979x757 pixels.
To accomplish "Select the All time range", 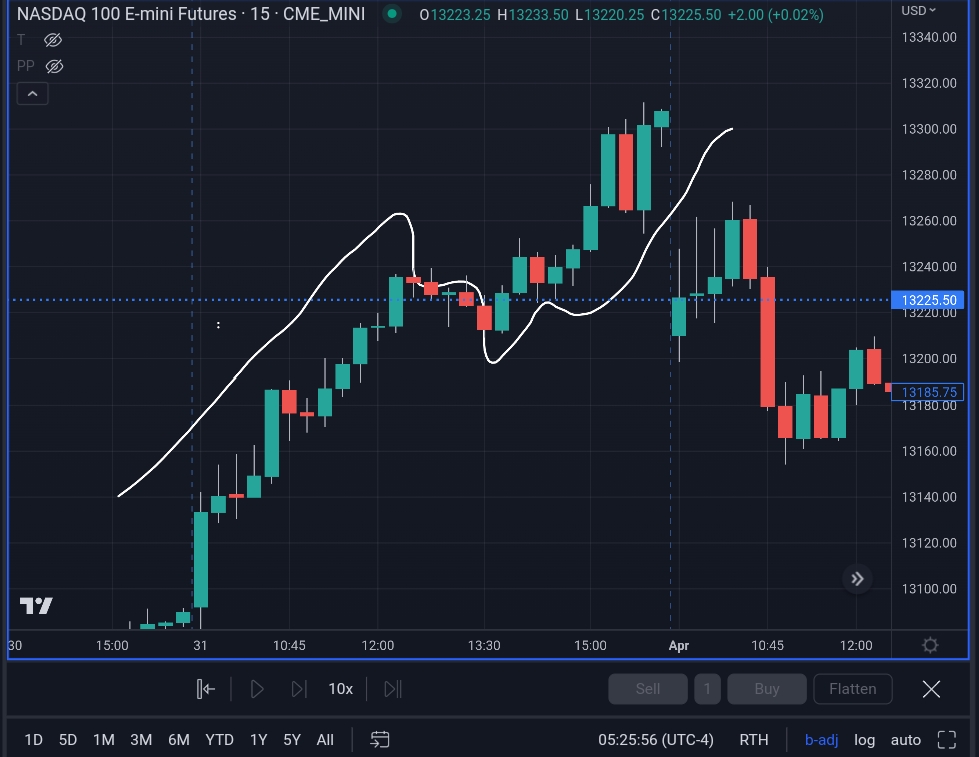I will pos(325,740).
